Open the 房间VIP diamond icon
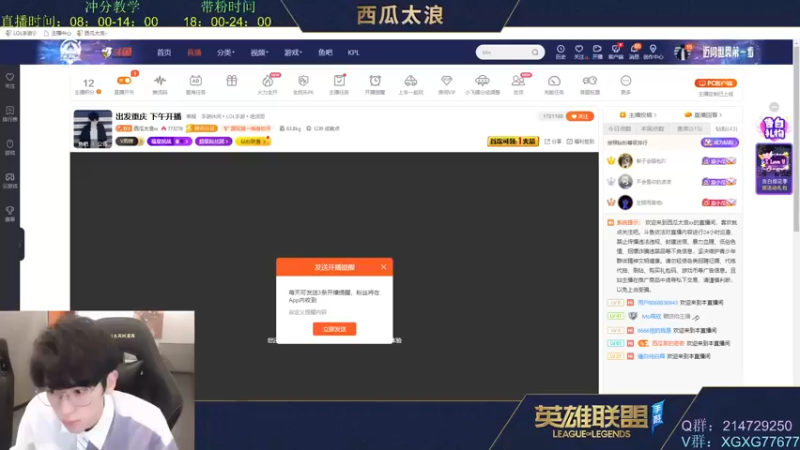 tap(446, 81)
